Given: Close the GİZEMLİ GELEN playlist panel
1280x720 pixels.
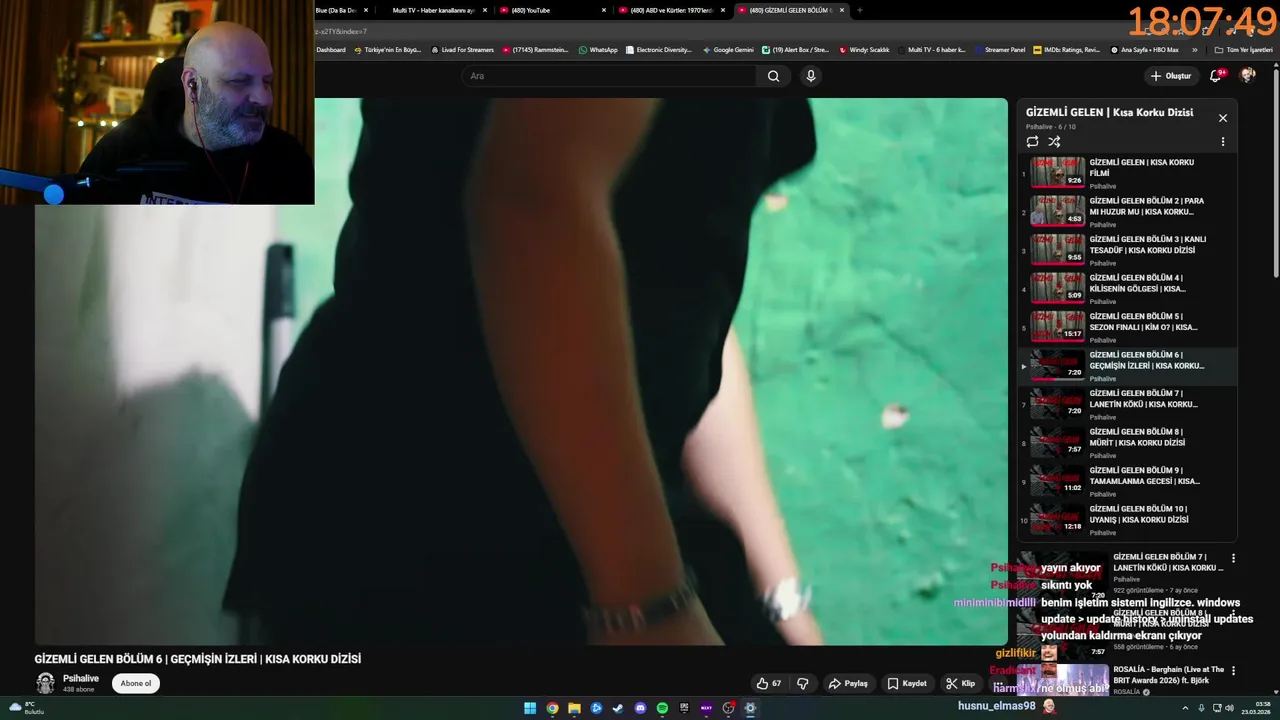Looking at the screenshot, I should coord(1222,118).
